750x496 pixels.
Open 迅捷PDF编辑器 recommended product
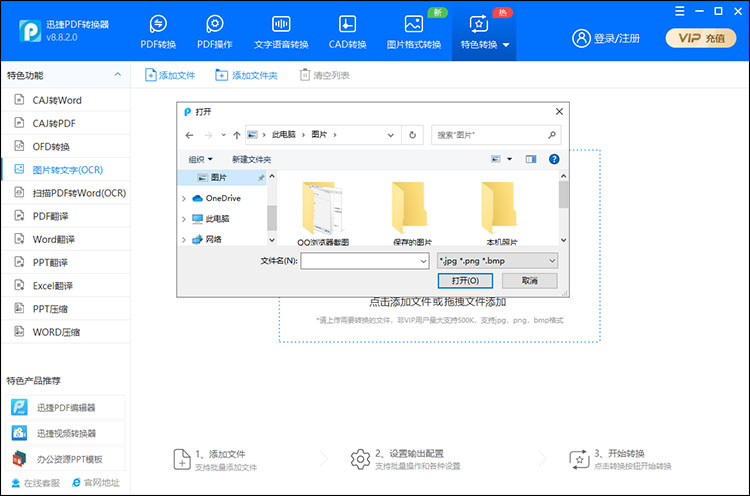click(66, 408)
